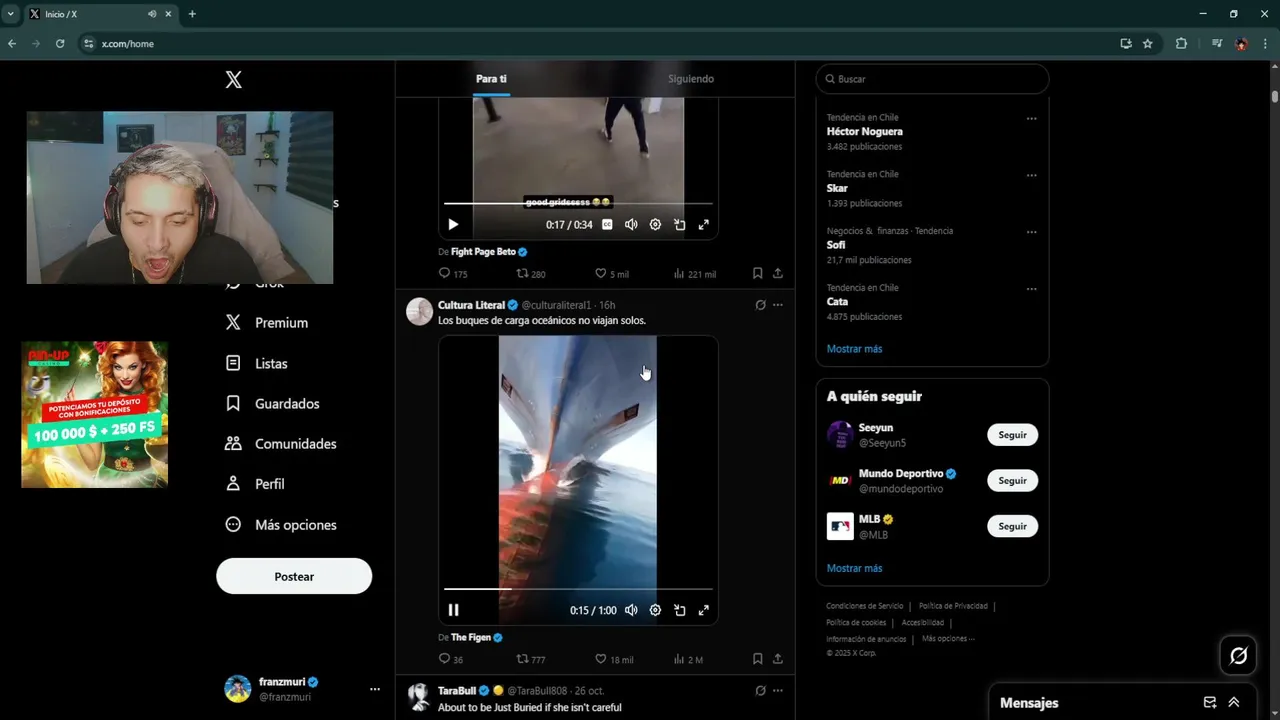
Task: Select the Para ti tab
Action: click(491, 79)
